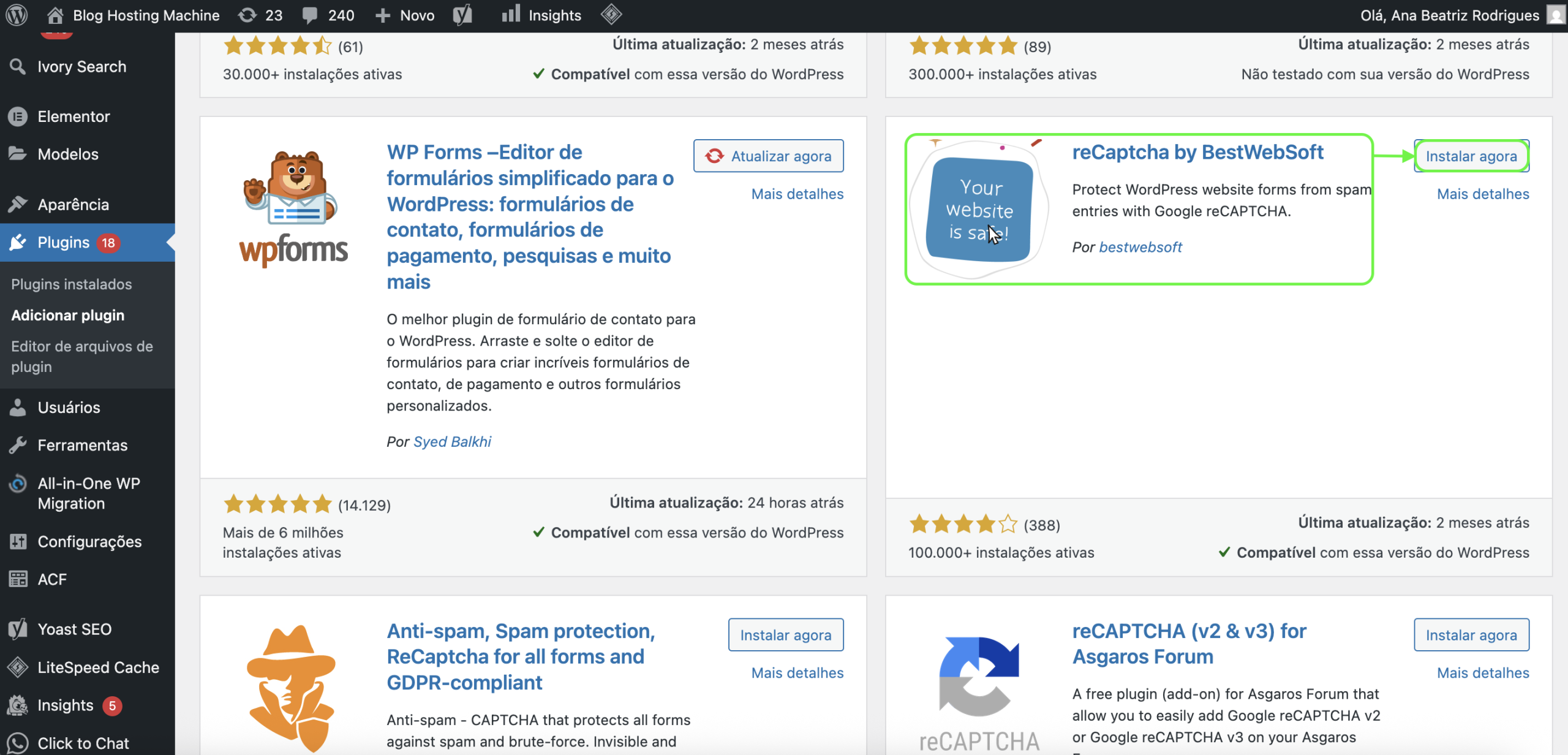Click the Yoast SEO sidebar icon

pos(18,629)
